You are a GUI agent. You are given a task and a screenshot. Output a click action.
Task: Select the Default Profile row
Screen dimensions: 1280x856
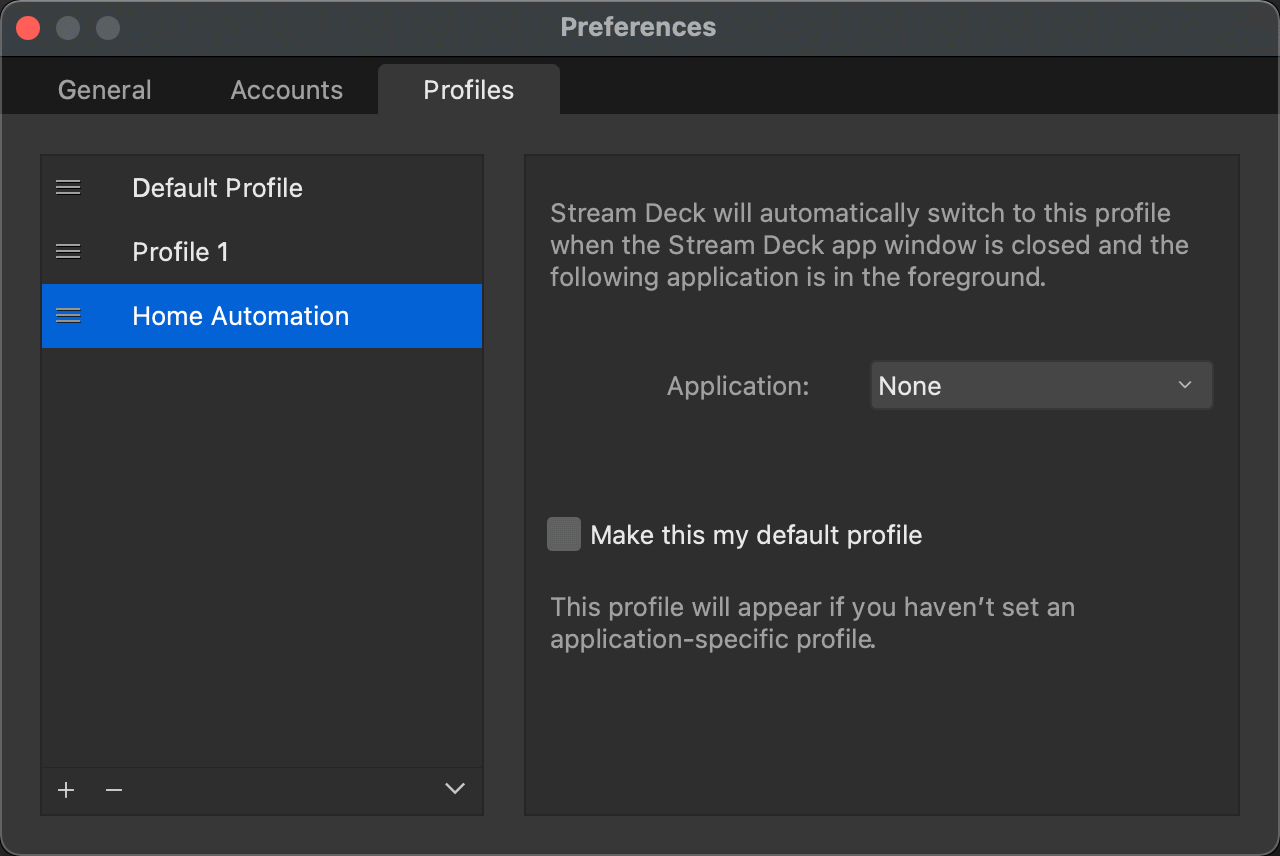click(x=262, y=188)
